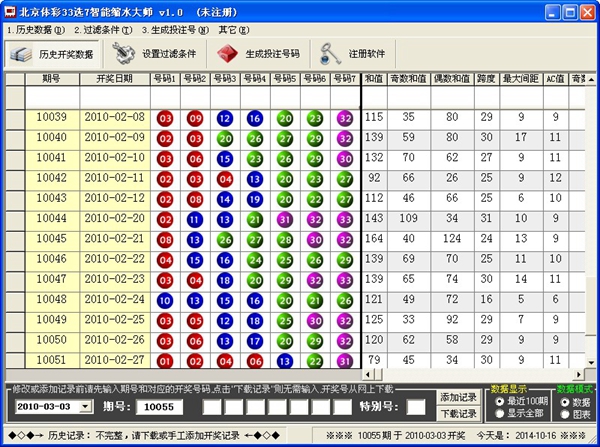Viewport: 600px width, 447px height.
Task: Open the date dropdown showing 2010-03-03
Action: tap(86, 406)
